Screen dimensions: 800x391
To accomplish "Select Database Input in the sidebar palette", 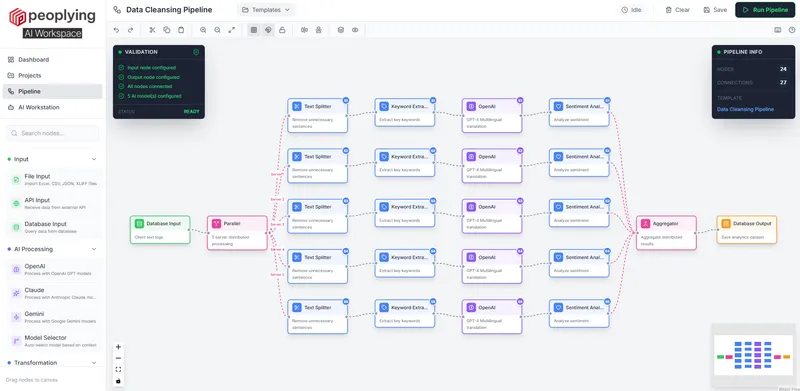I will pyautogui.click(x=54, y=227).
